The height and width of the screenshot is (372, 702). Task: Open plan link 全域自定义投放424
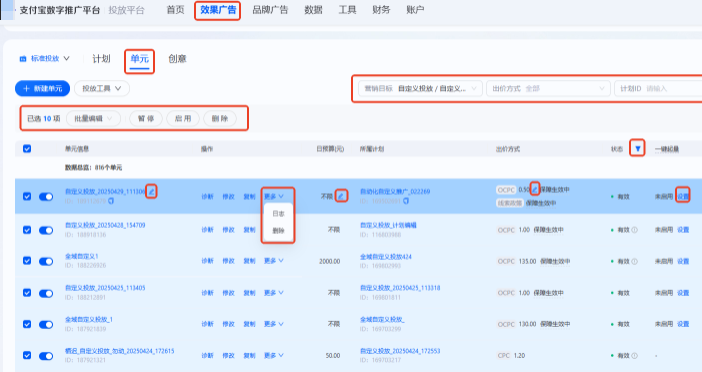(x=385, y=257)
